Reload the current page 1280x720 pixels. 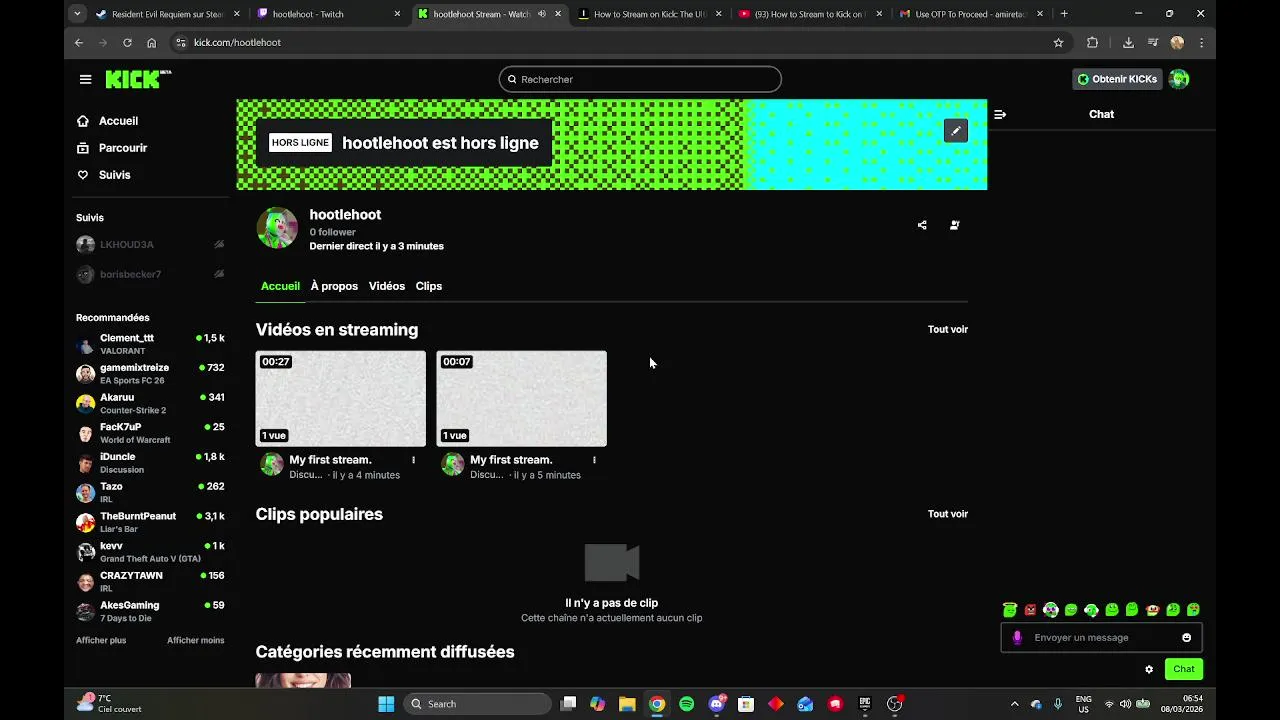[x=127, y=43]
